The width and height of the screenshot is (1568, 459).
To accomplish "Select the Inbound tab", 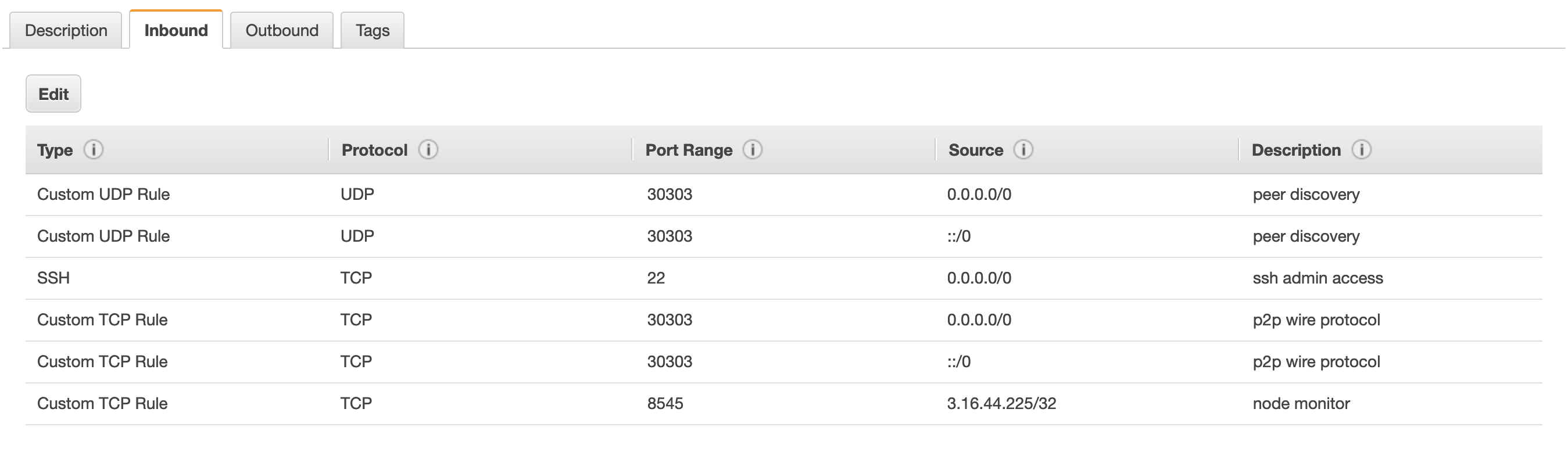I will point(176,30).
